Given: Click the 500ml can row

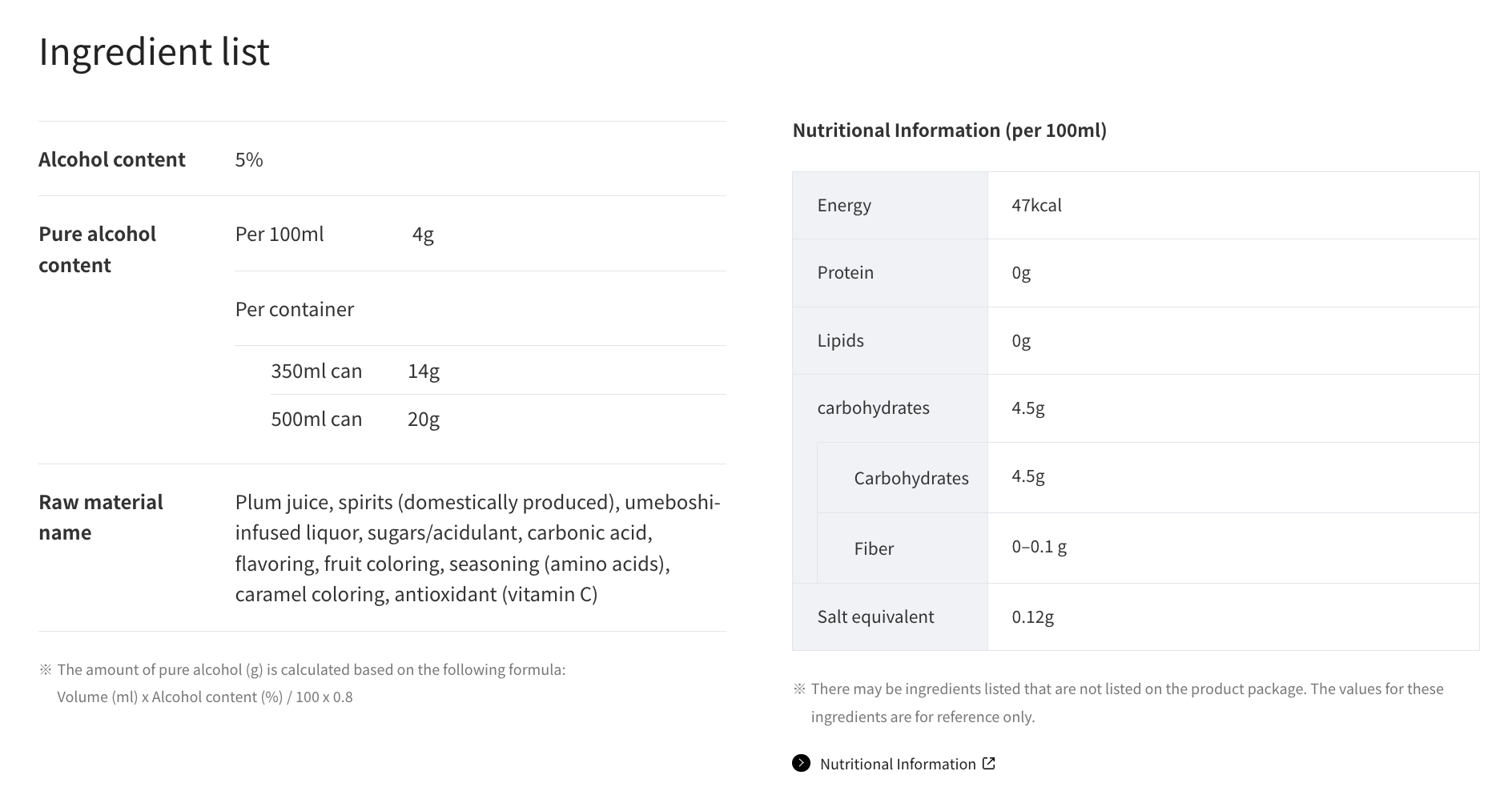Looking at the screenshot, I should [x=316, y=419].
